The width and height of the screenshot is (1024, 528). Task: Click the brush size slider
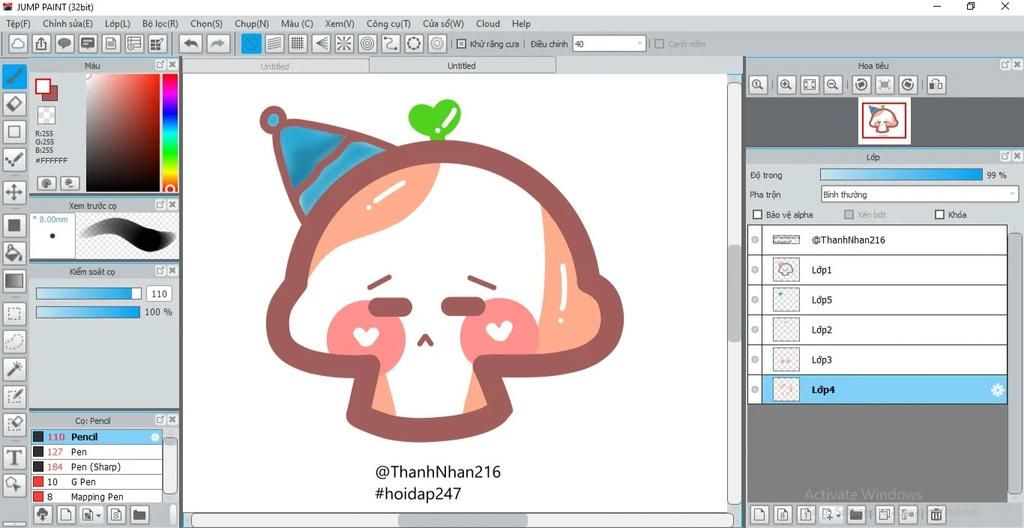click(x=88, y=294)
